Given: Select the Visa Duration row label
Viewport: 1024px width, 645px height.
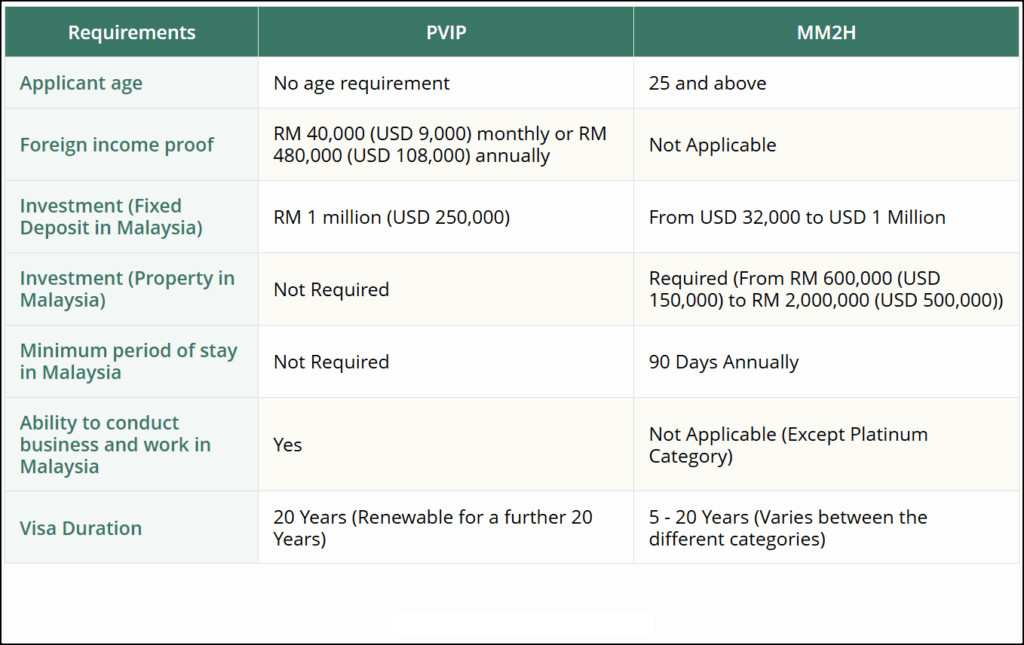Looking at the screenshot, I should [81, 527].
